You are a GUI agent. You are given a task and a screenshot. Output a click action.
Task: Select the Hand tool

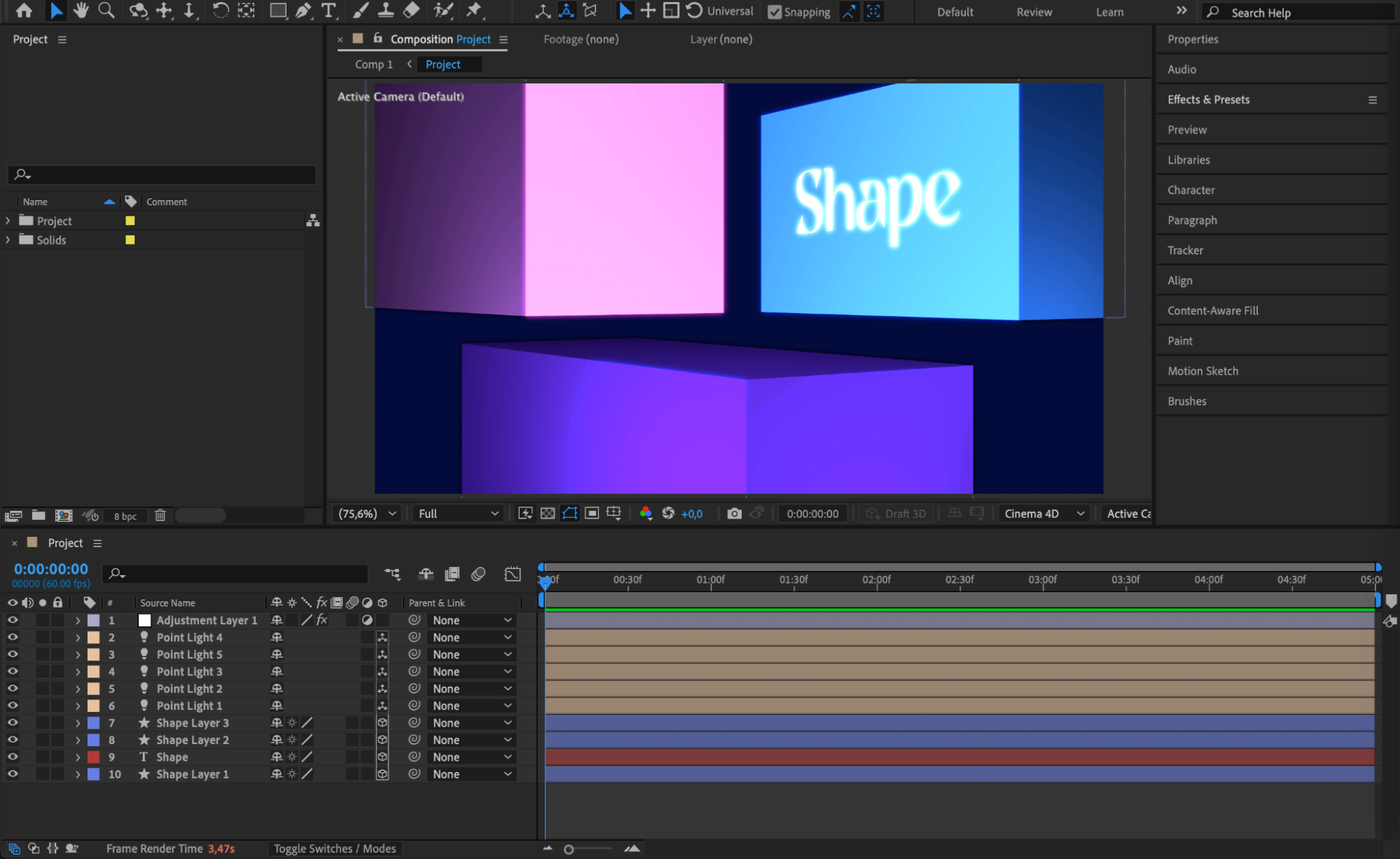click(x=81, y=11)
